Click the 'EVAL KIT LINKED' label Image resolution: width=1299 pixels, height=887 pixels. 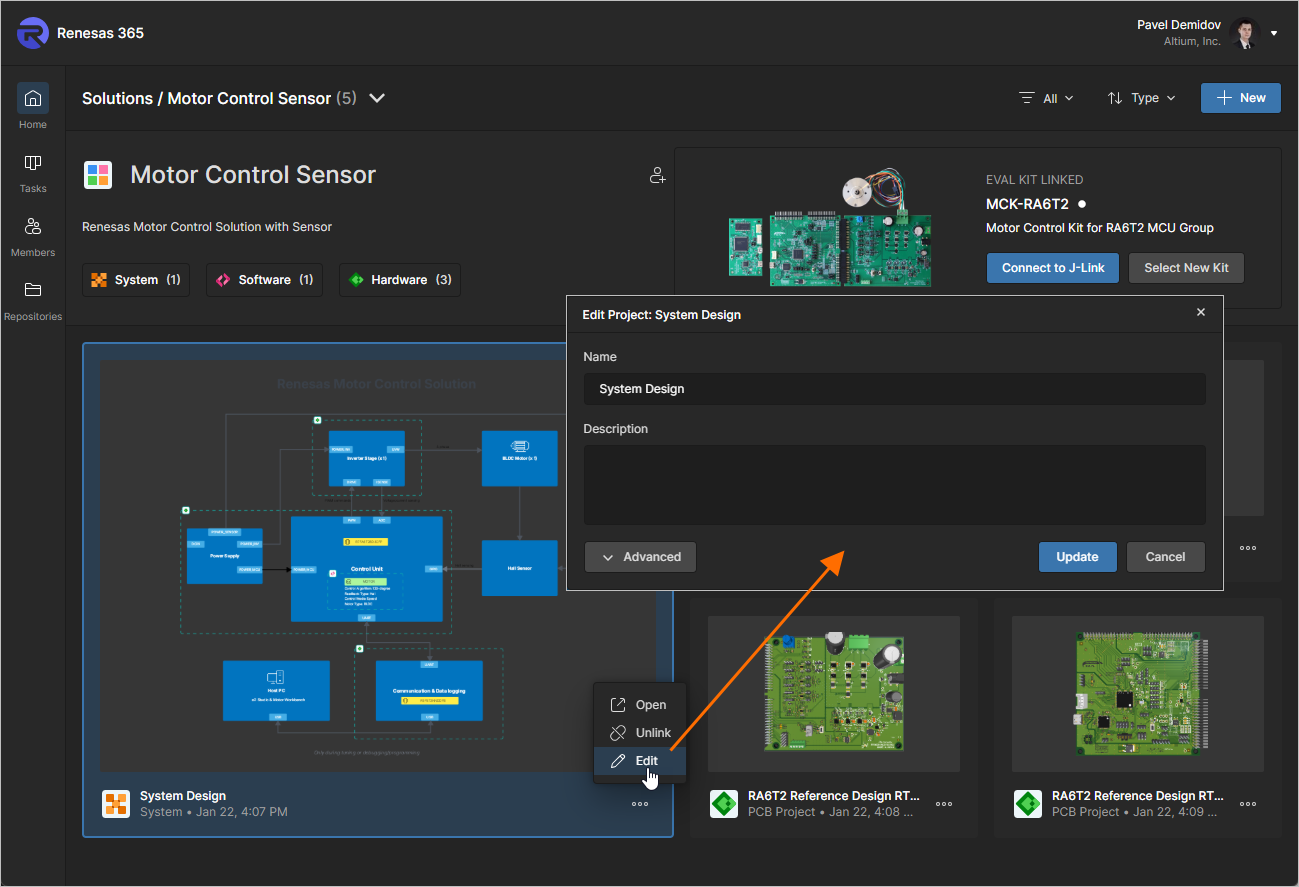[x=1034, y=180]
